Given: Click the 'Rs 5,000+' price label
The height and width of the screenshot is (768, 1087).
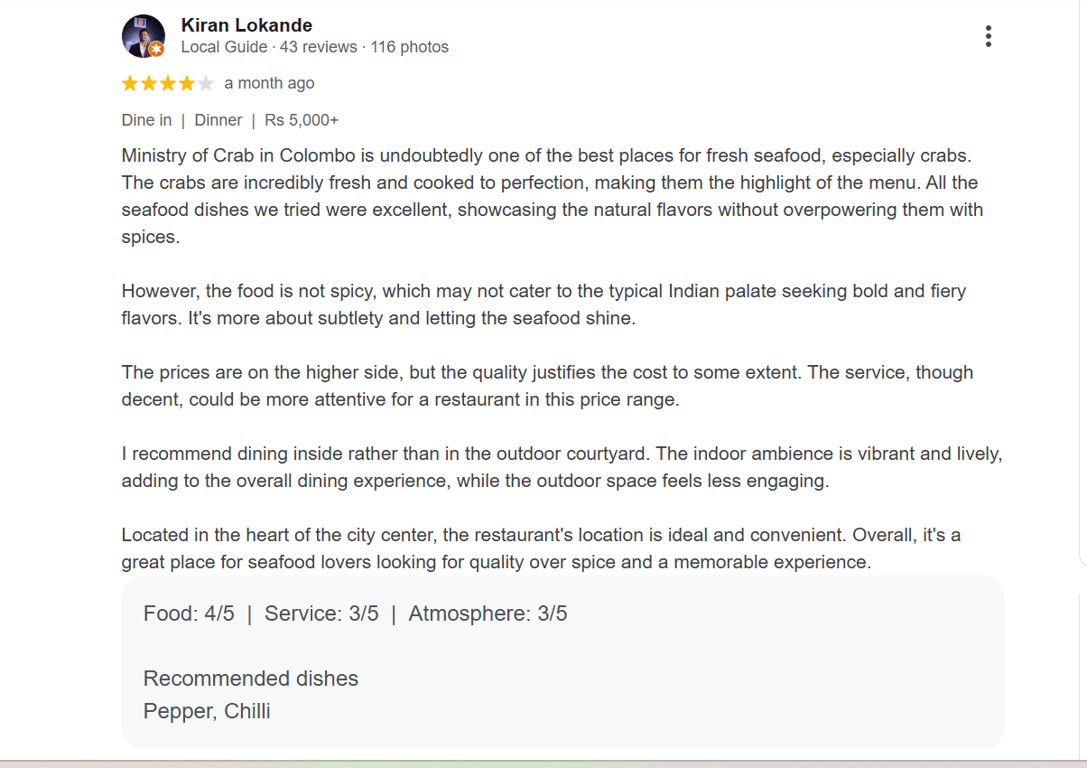Looking at the screenshot, I should (x=301, y=120).
